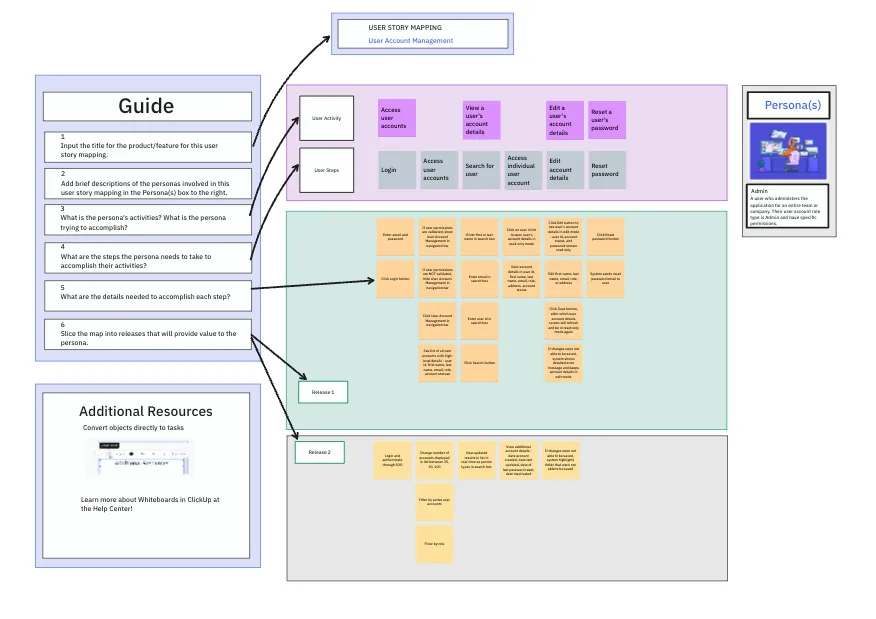Click the purple 'Reset a user's password' note
The image size is (876, 619).
click(x=607, y=120)
